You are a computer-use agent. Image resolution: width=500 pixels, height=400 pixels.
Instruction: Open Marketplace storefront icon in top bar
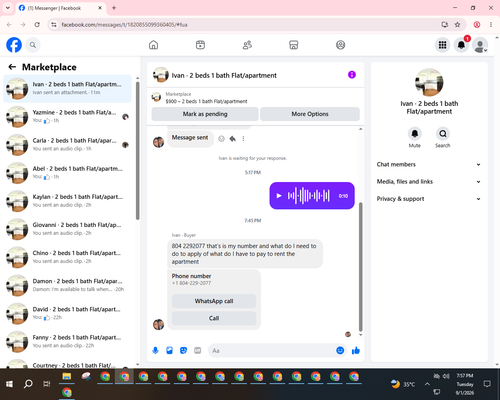point(294,45)
